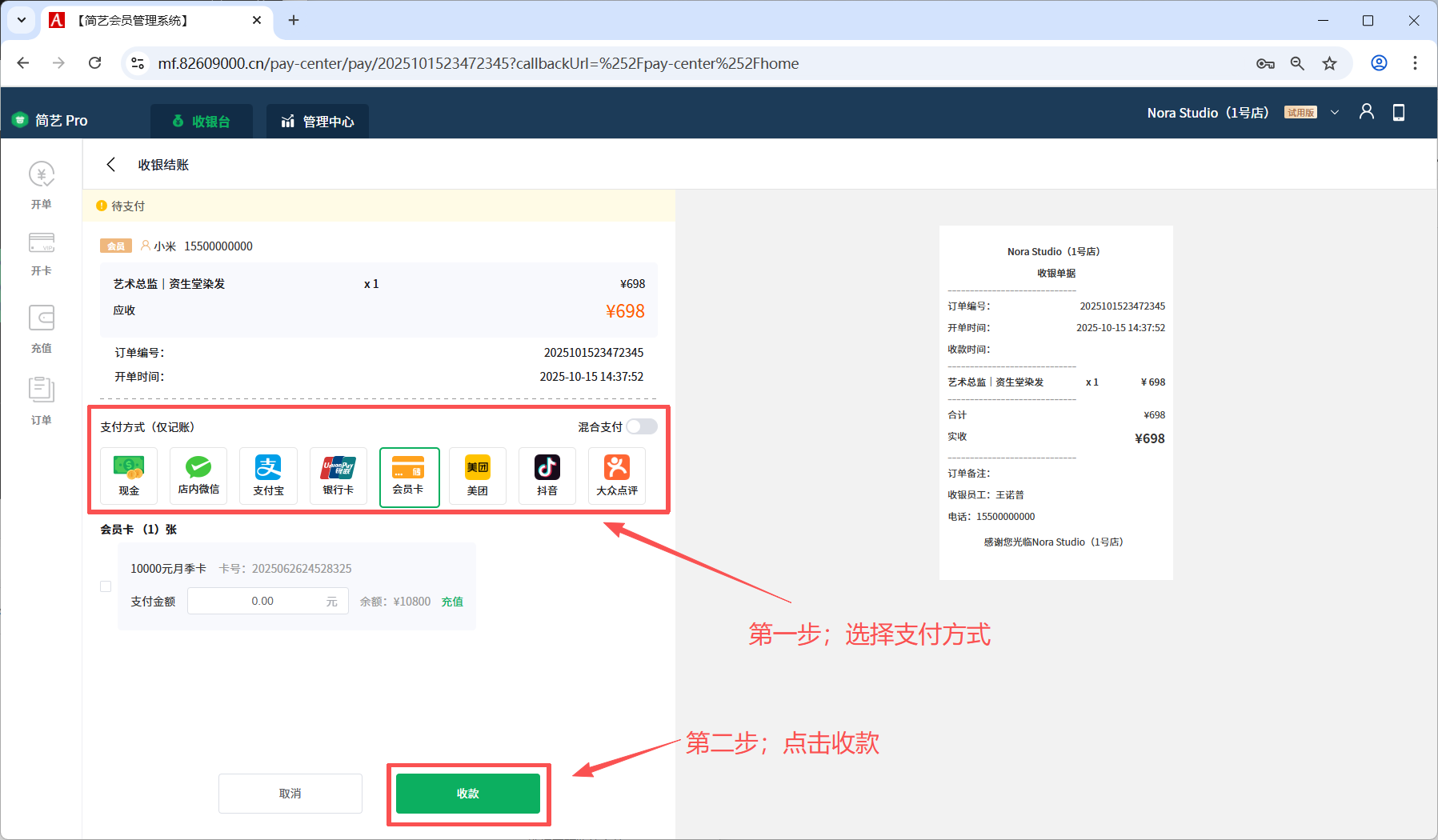
Task: Pick the 银行卡 UnionPay bank card option
Action: coord(338,476)
